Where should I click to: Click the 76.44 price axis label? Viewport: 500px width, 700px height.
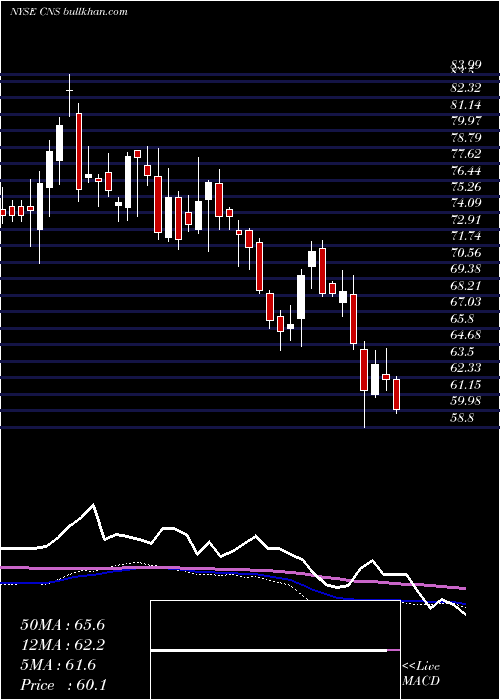click(466, 171)
